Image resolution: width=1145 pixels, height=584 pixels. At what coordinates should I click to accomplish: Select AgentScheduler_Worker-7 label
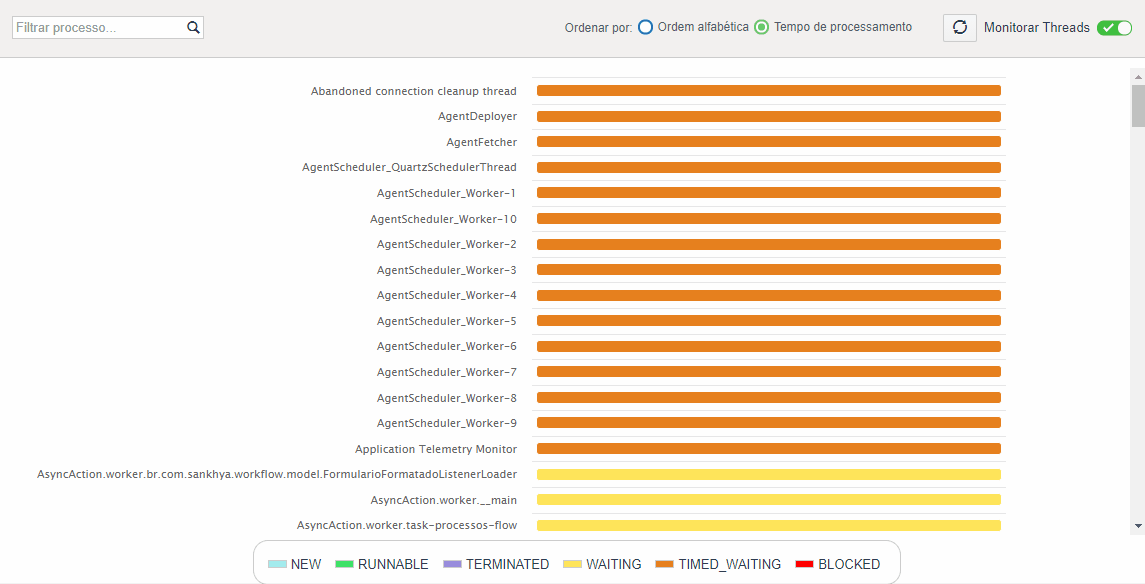tap(447, 372)
